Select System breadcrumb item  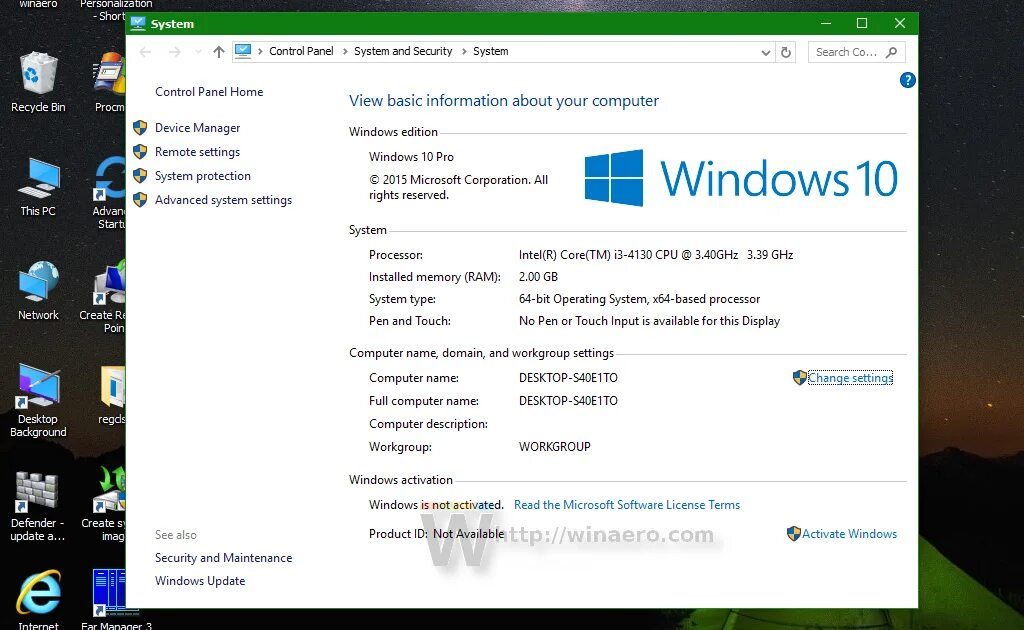[x=490, y=51]
